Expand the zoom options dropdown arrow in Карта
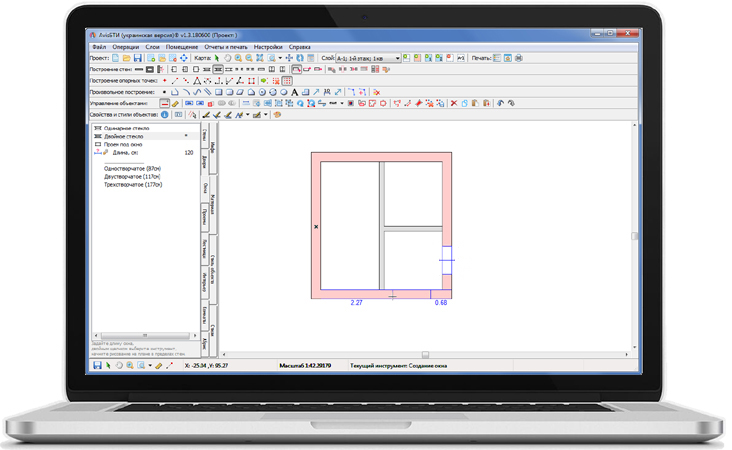The width and height of the screenshot is (732, 450). coord(279,58)
